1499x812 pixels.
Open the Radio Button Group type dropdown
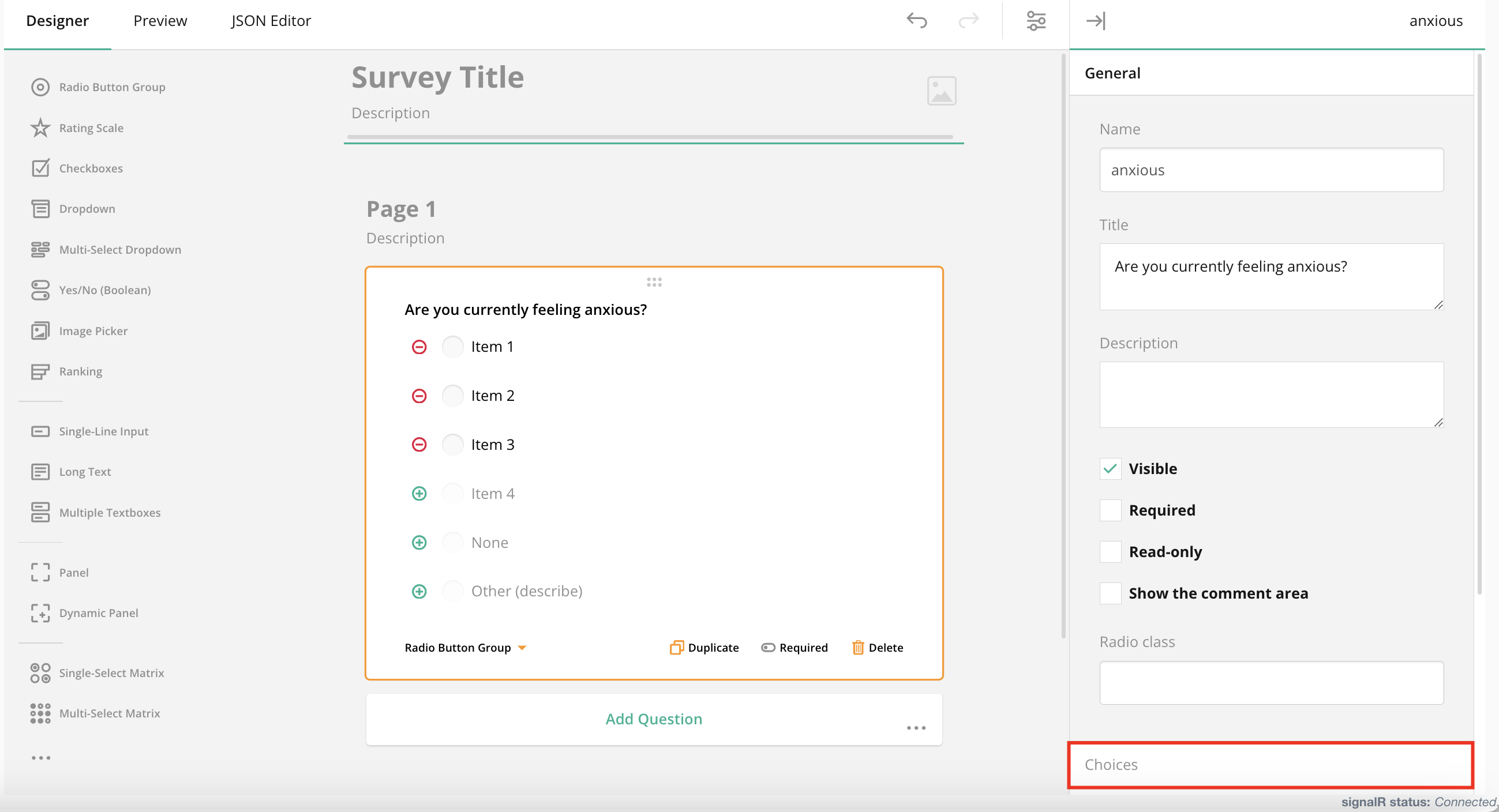coord(466,648)
